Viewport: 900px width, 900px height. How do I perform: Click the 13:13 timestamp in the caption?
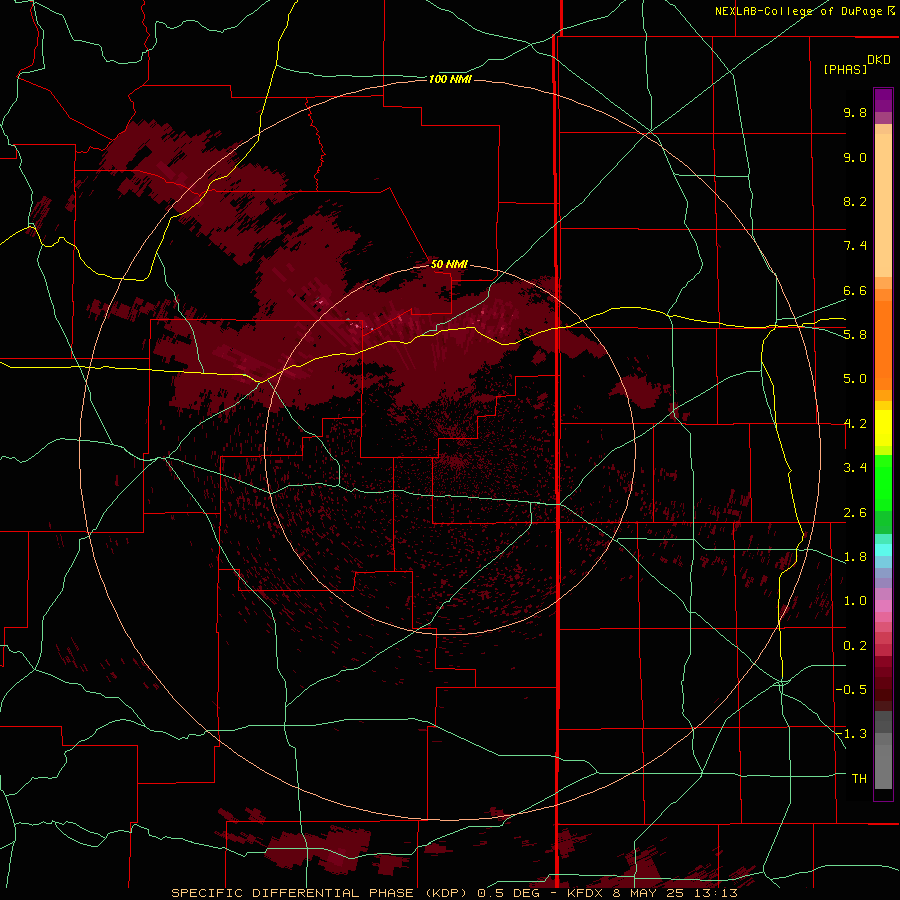[x=715, y=893]
